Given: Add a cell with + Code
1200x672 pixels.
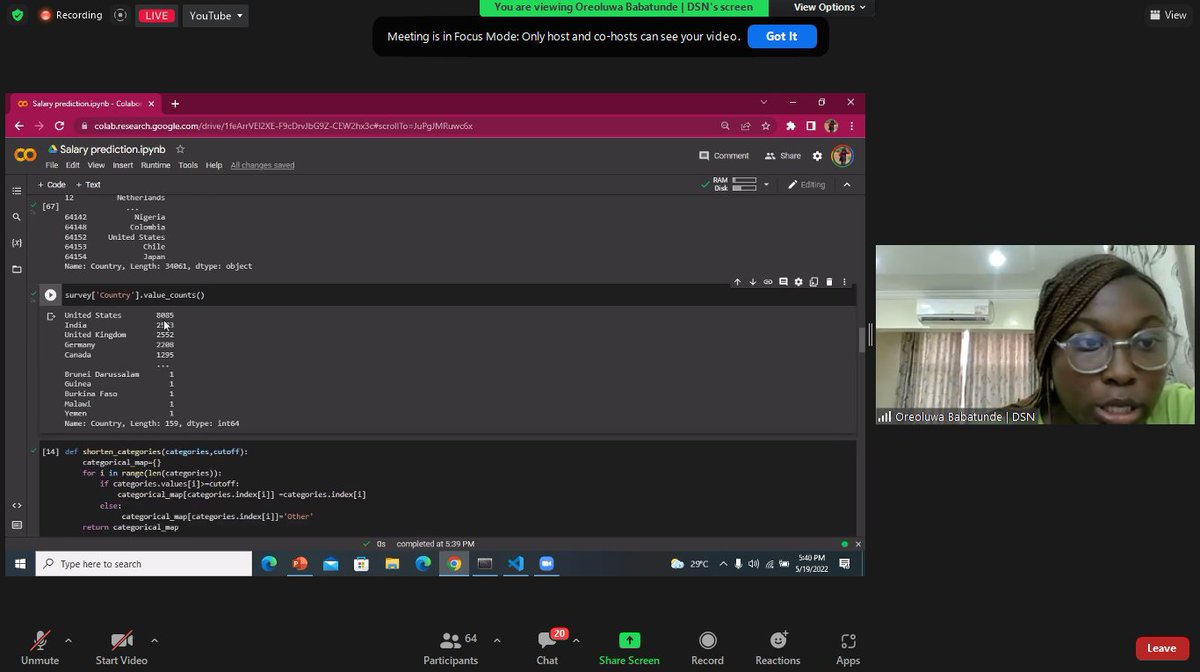Looking at the screenshot, I should [x=51, y=185].
